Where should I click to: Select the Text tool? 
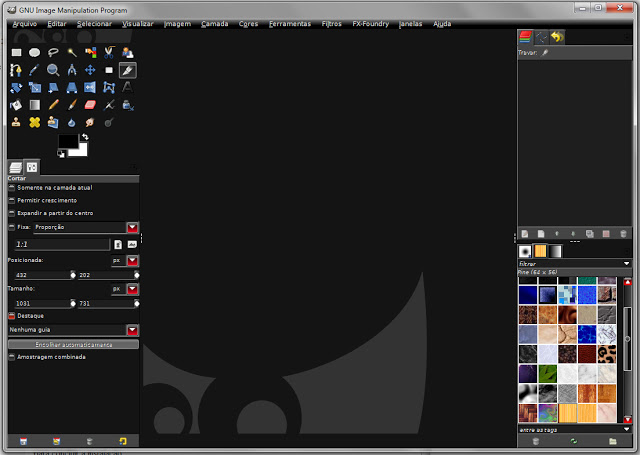(x=127, y=87)
